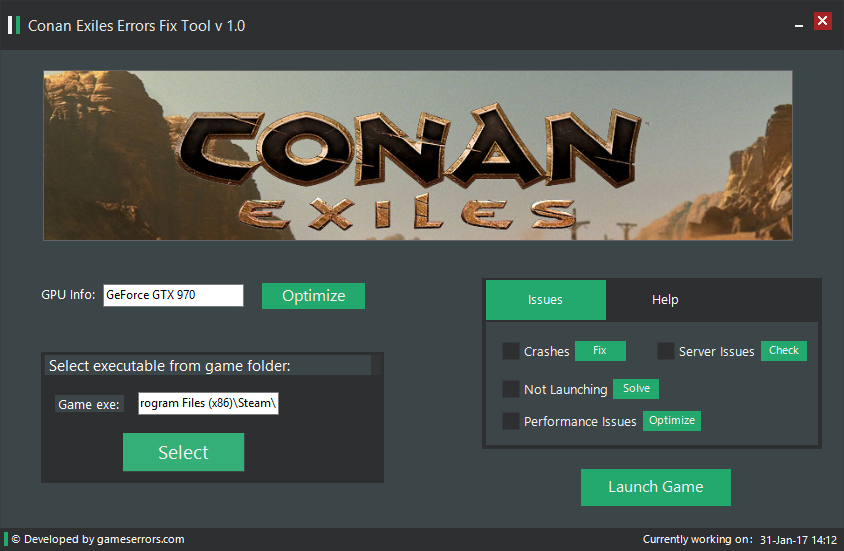This screenshot has width=844, height=551.
Task: Minimize the Fix Tool window
Action: (799, 25)
